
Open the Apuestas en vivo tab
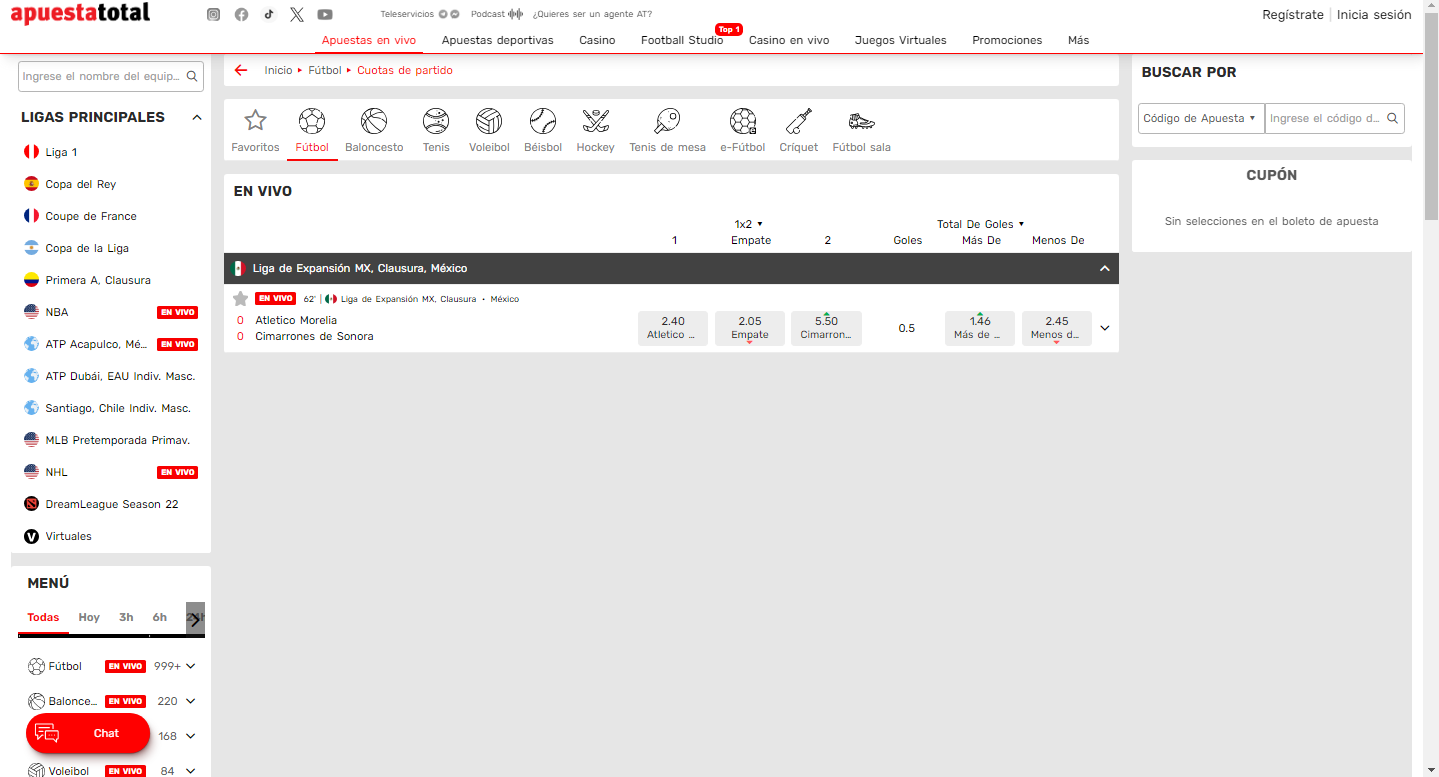pos(369,40)
